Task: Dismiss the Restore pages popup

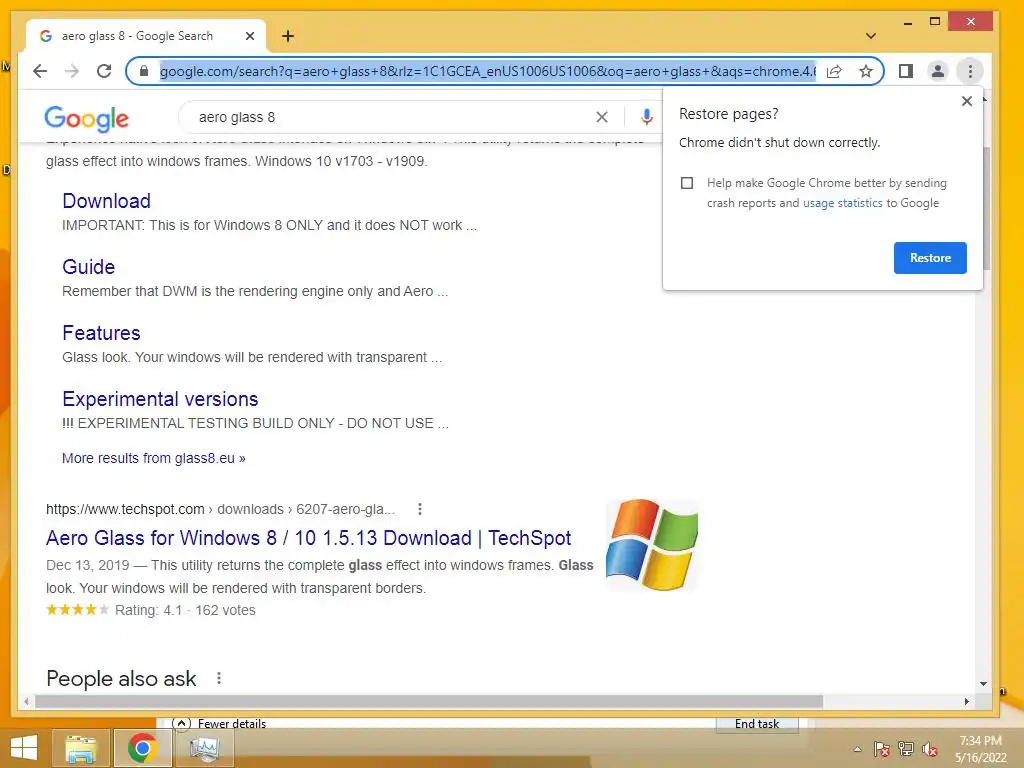Action: pyautogui.click(x=967, y=101)
